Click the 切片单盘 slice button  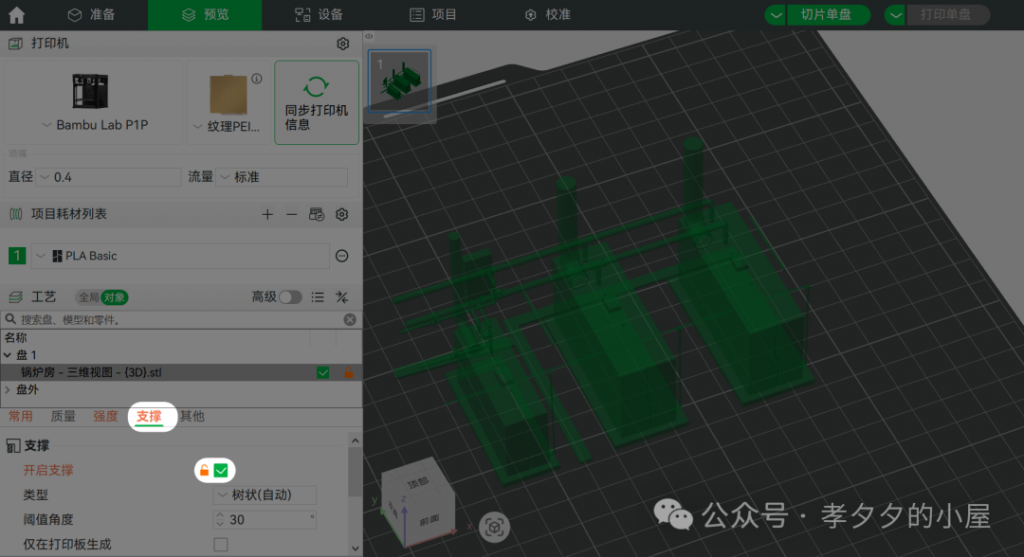click(817, 15)
